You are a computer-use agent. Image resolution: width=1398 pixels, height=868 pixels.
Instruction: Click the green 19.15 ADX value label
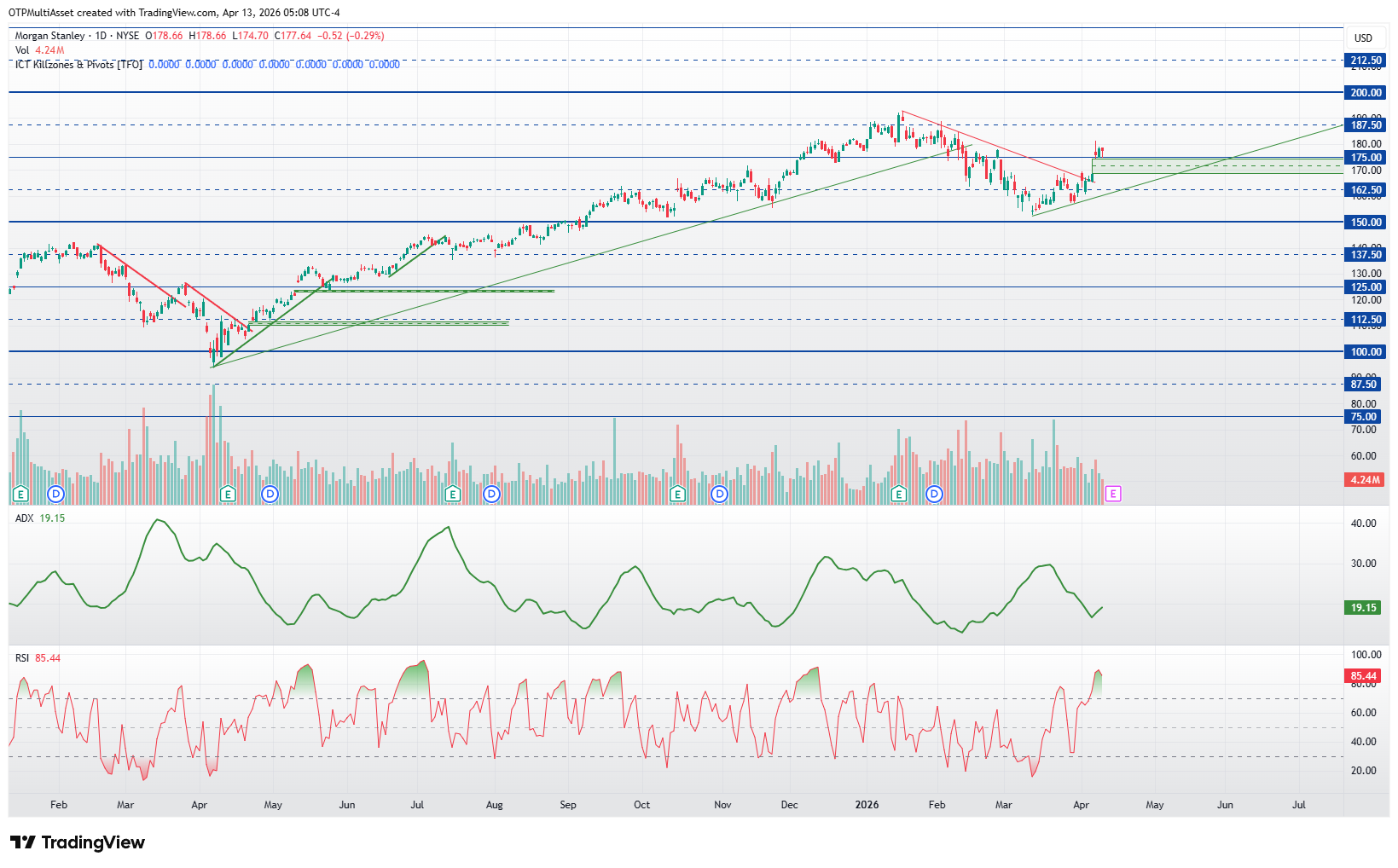click(x=1363, y=608)
